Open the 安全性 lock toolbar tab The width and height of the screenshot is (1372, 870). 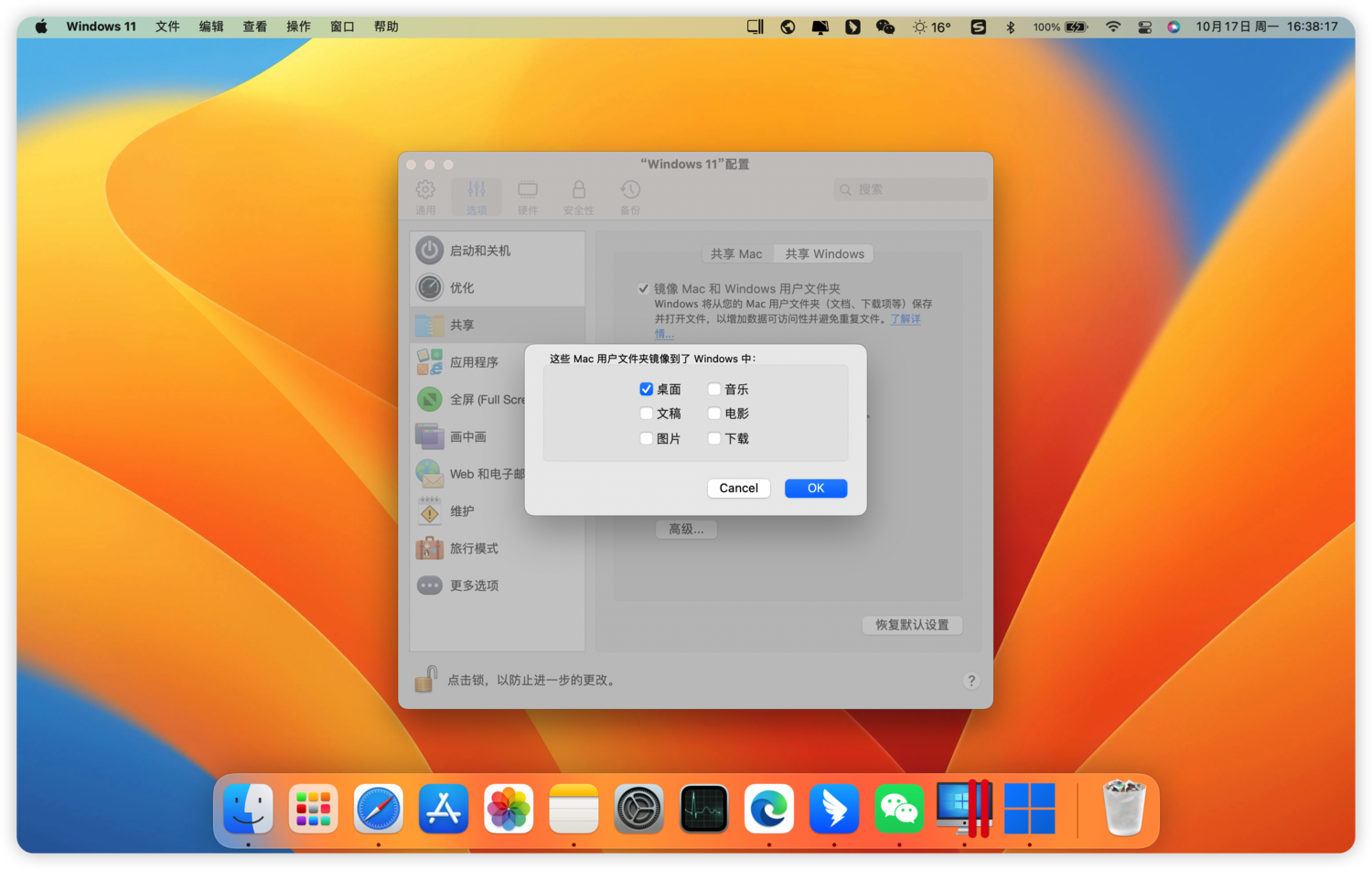coord(578,197)
